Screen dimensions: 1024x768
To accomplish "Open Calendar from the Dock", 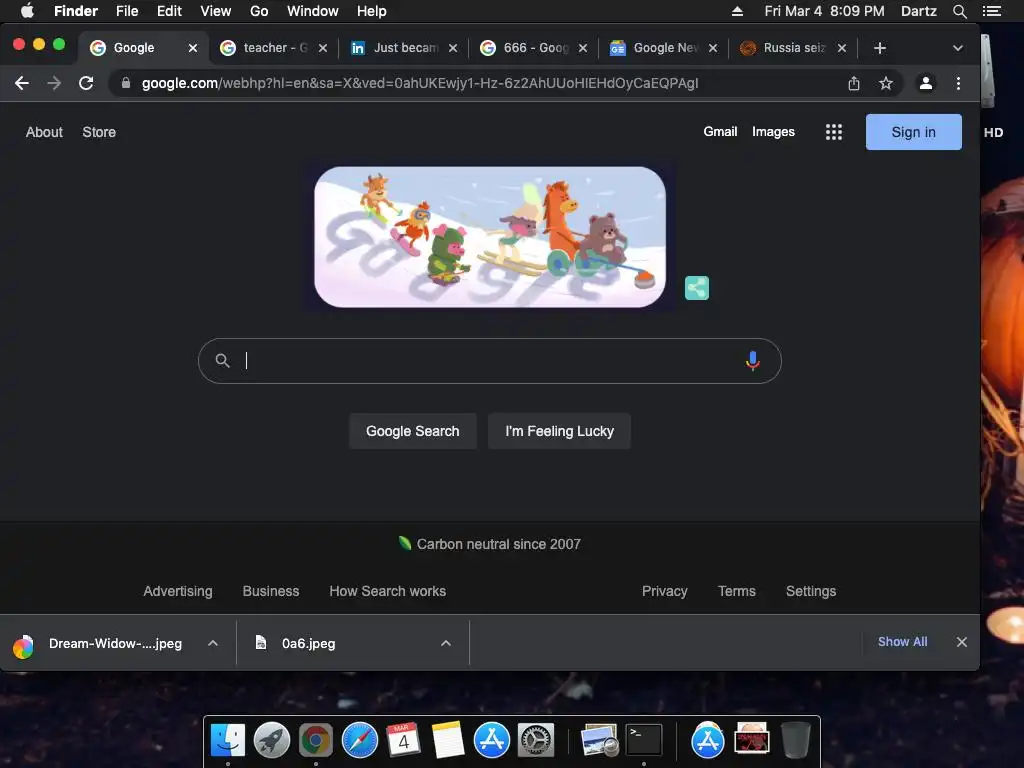I will [403, 741].
